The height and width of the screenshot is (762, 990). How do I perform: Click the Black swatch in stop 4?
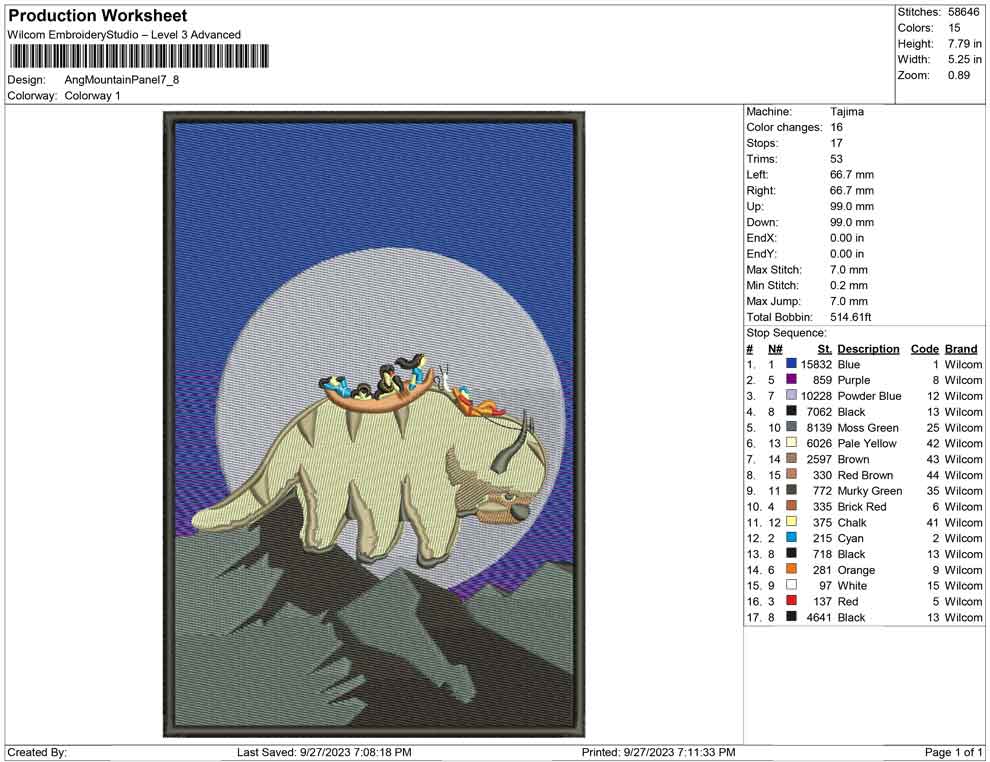[791, 411]
